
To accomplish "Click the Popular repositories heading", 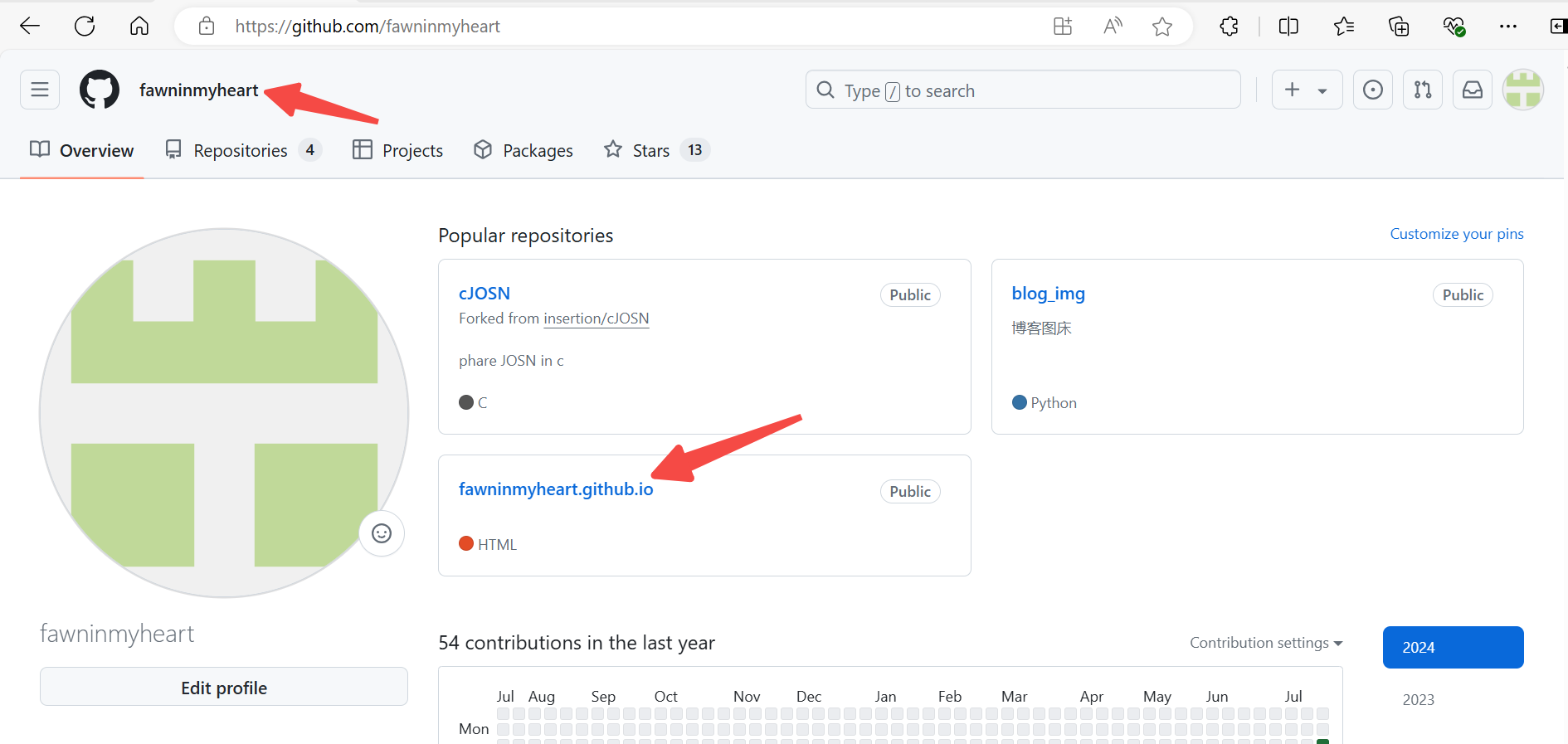I will pyautogui.click(x=526, y=236).
